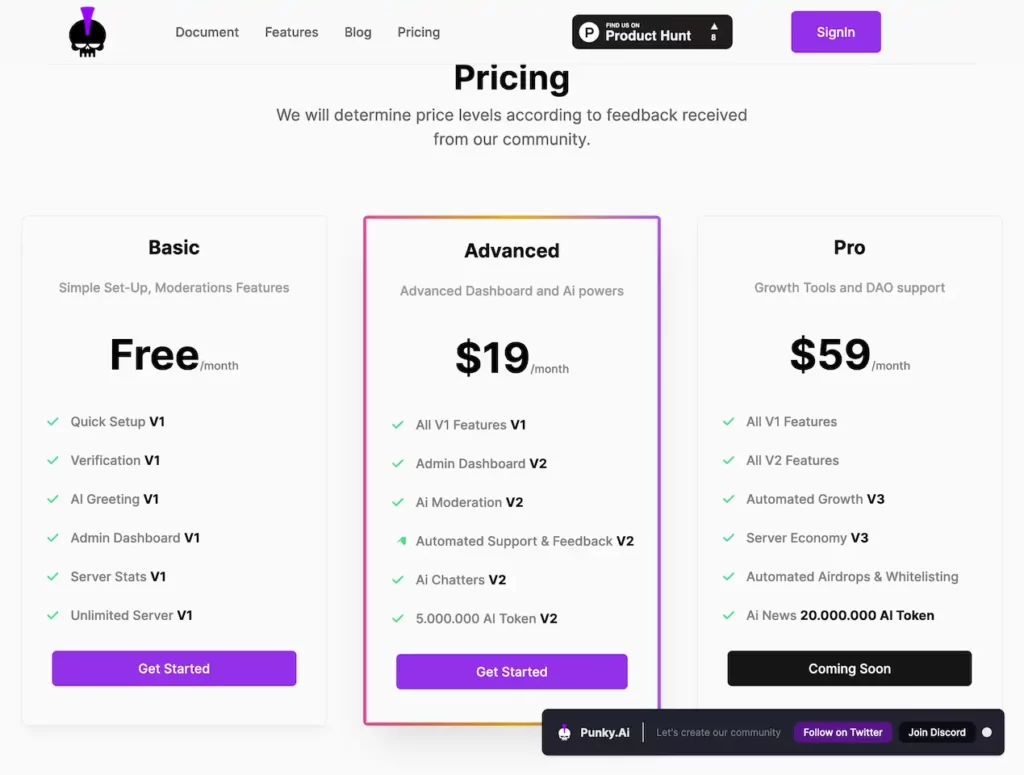Click the checkmark beside "Automated Airdrops & Whitelisting"
This screenshot has height=775, width=1024.
pyautogui.click(x=729, y=576)
